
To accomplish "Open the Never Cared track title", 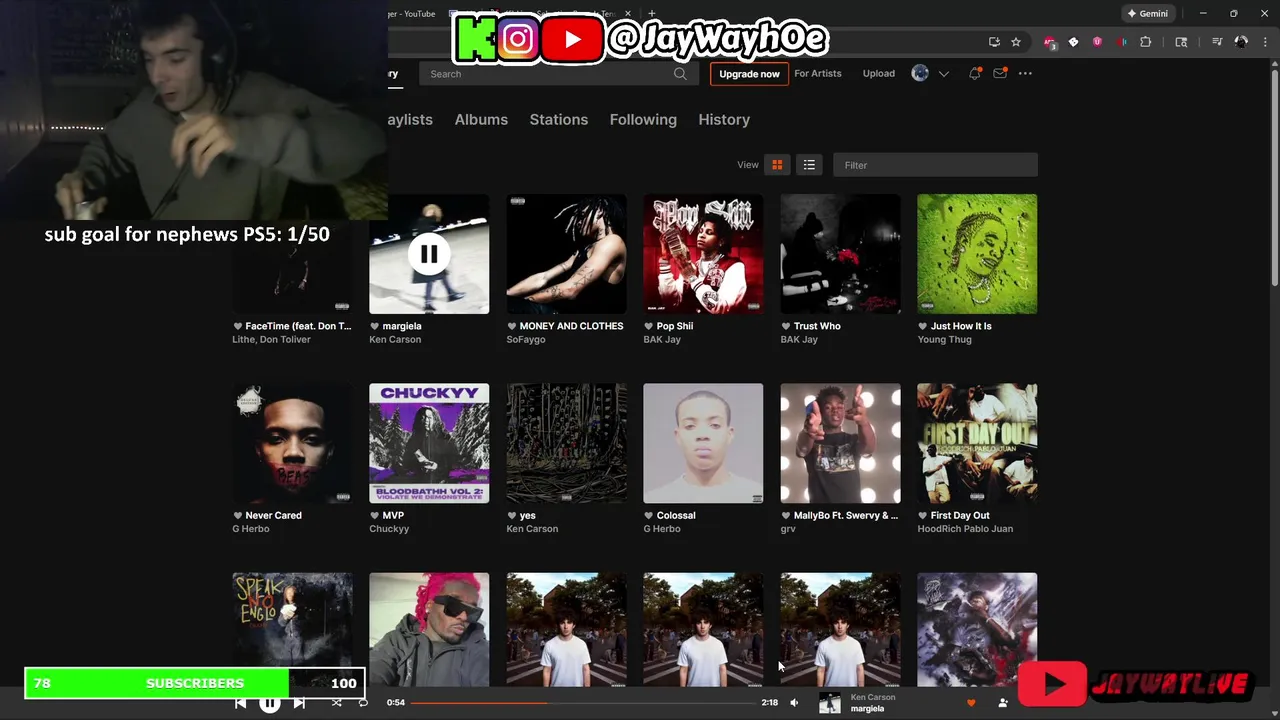I will [273, 516].
